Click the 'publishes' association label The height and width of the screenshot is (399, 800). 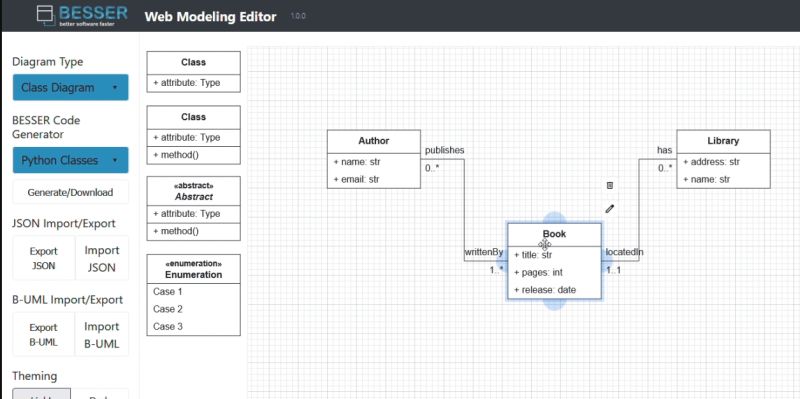click(x=444, y=150)
